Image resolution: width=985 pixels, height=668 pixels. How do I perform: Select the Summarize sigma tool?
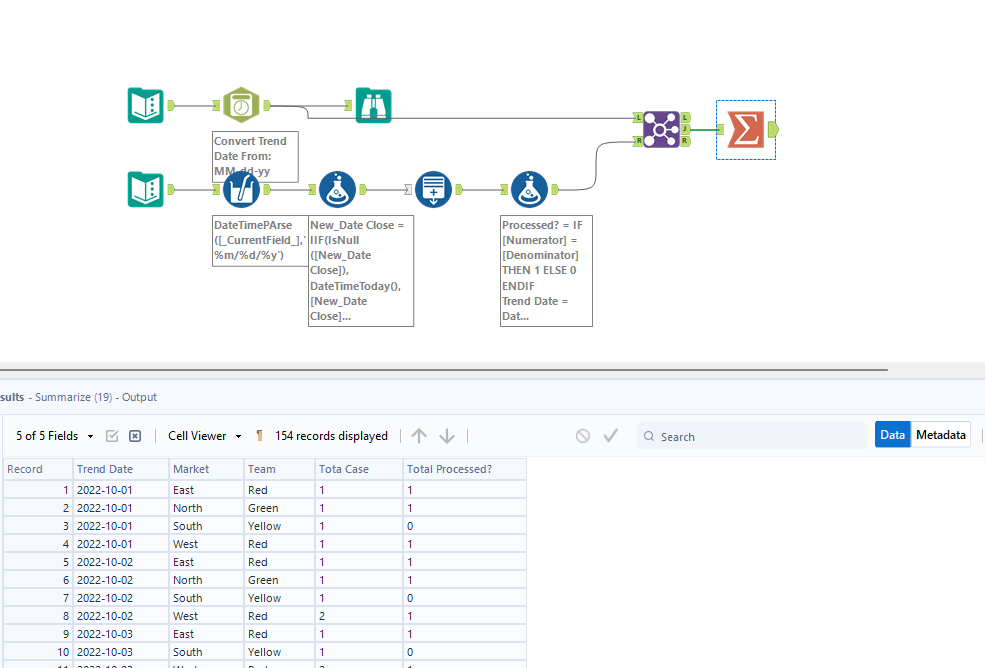(746, 129)
